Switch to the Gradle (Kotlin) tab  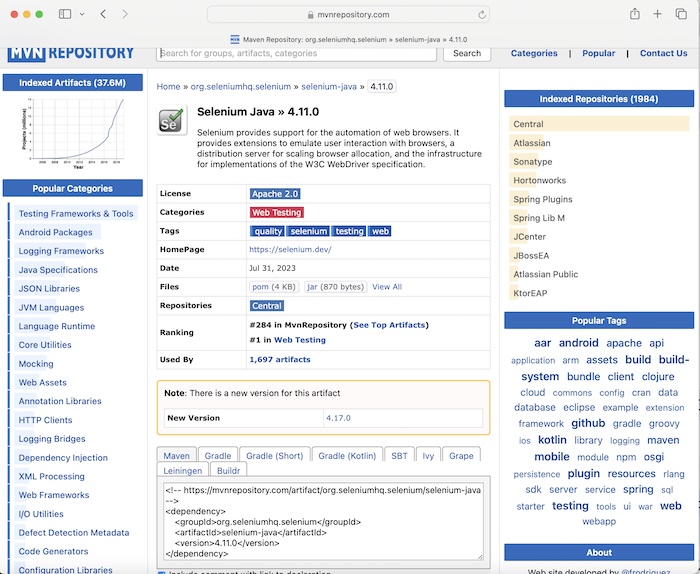point(347,456)
